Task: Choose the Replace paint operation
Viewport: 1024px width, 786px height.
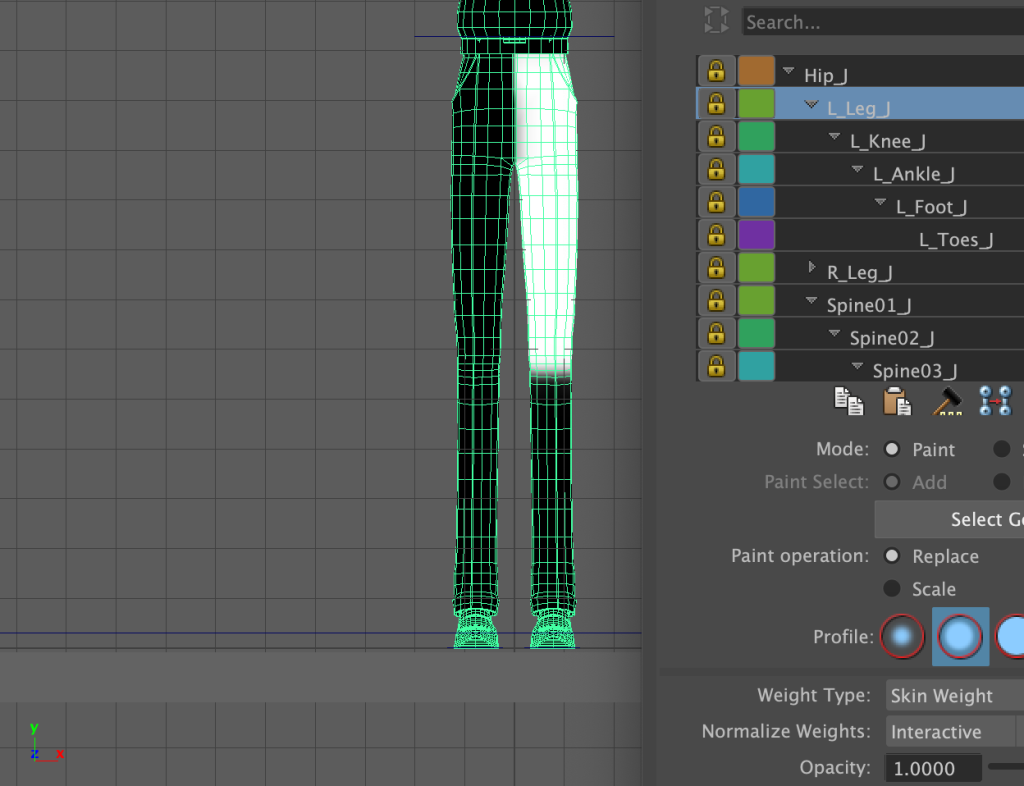Action: coord(892,556)
